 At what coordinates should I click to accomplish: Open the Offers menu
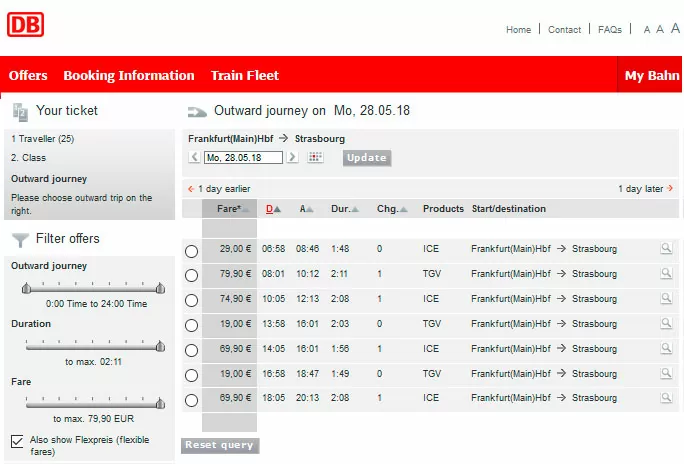(28, 75)
